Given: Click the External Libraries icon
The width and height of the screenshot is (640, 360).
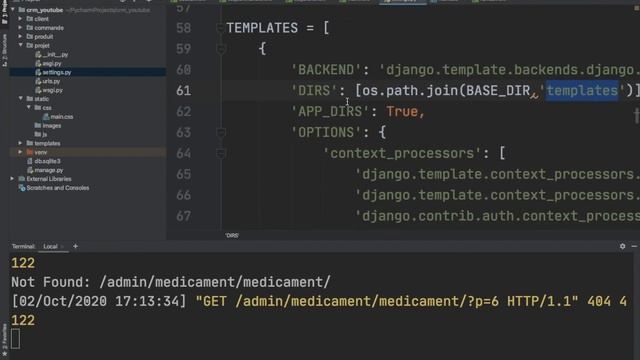Looking at the screenshot, I should click(22, 179).
